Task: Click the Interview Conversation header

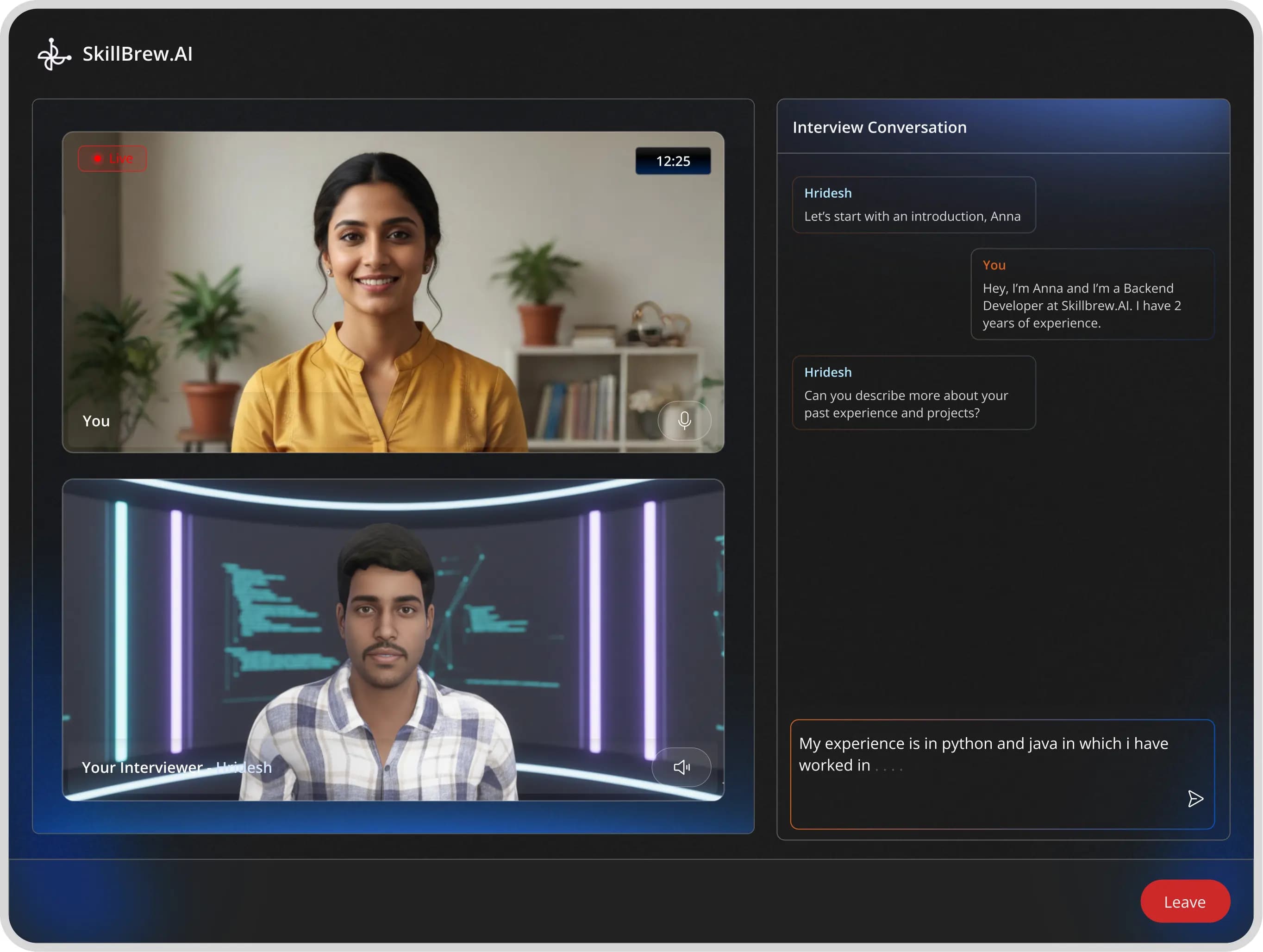Action: 879,127
